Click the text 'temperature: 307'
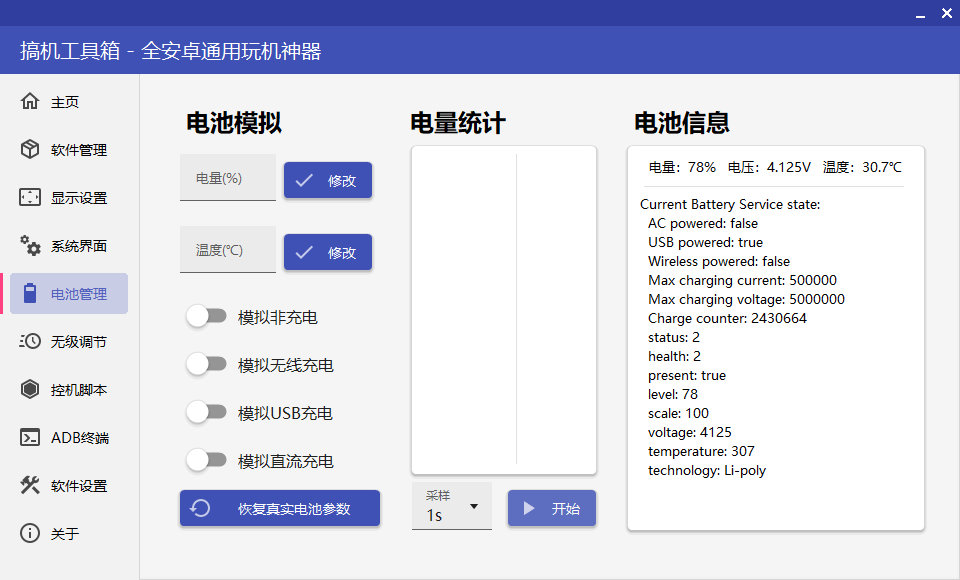This screenshot has height=580, width=960. click(701, 451)
